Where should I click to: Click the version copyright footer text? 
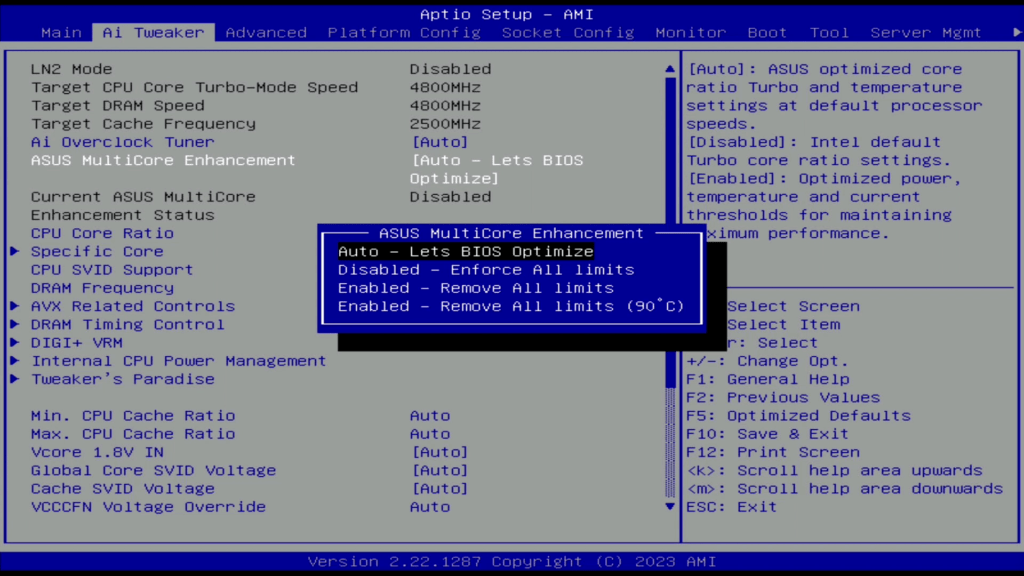[512, 562]
